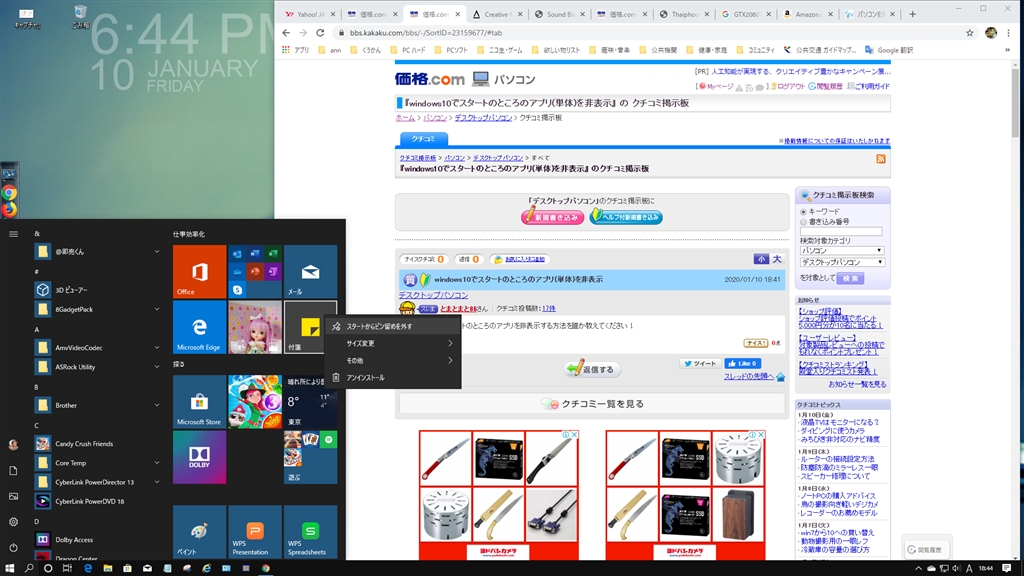Image resolution: width=1024 pixels, height=576 pixels.
Task: Click the Windows Start button on the taskbar
Action: tap(10, 568)
